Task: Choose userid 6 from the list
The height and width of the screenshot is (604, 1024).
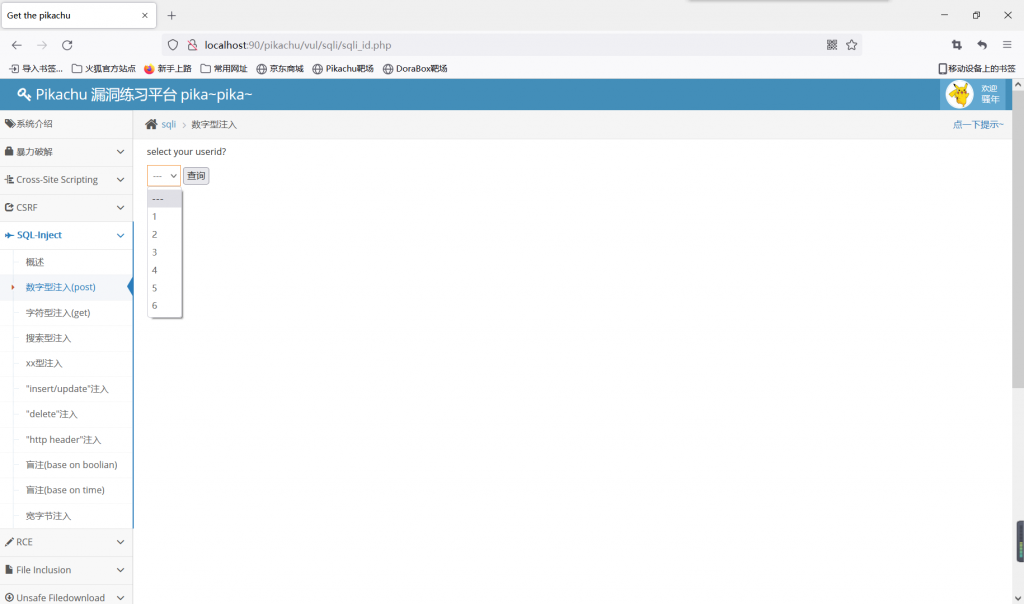Action: [x=155, y=306]
